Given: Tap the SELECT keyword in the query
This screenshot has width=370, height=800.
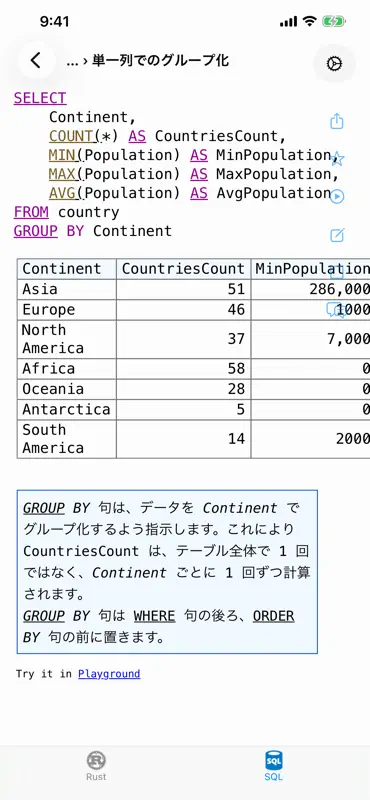Looking at the screenshot, I should point(40,98).
